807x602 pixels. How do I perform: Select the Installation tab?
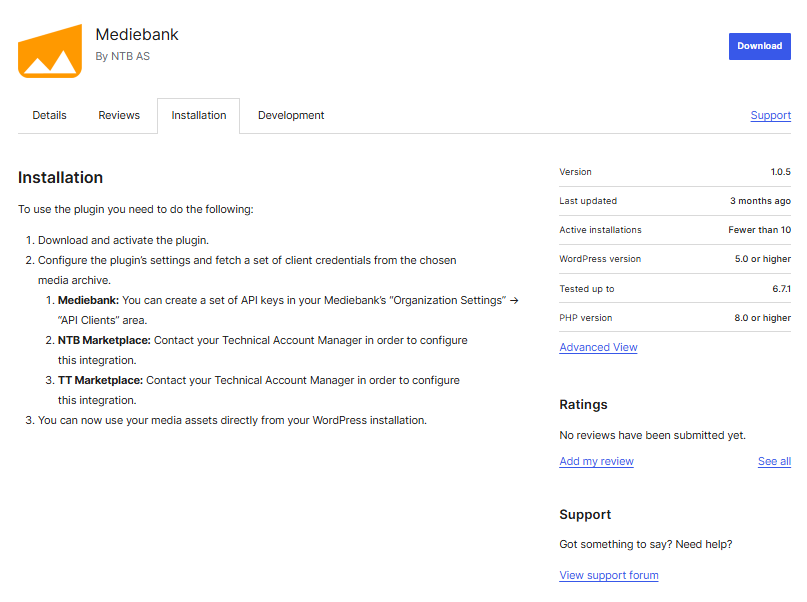coord(199,116)
